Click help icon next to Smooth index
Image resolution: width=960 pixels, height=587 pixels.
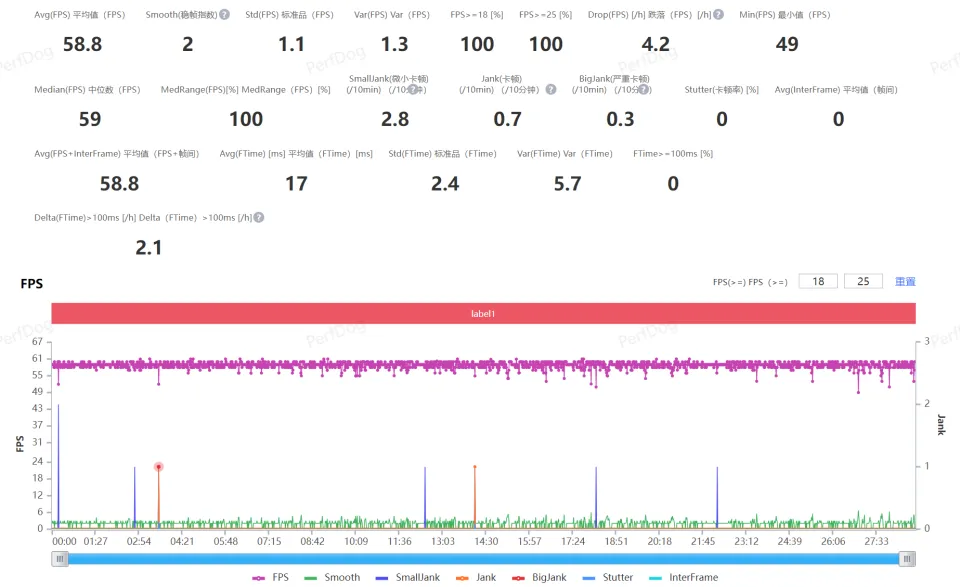tap(224, 15)
